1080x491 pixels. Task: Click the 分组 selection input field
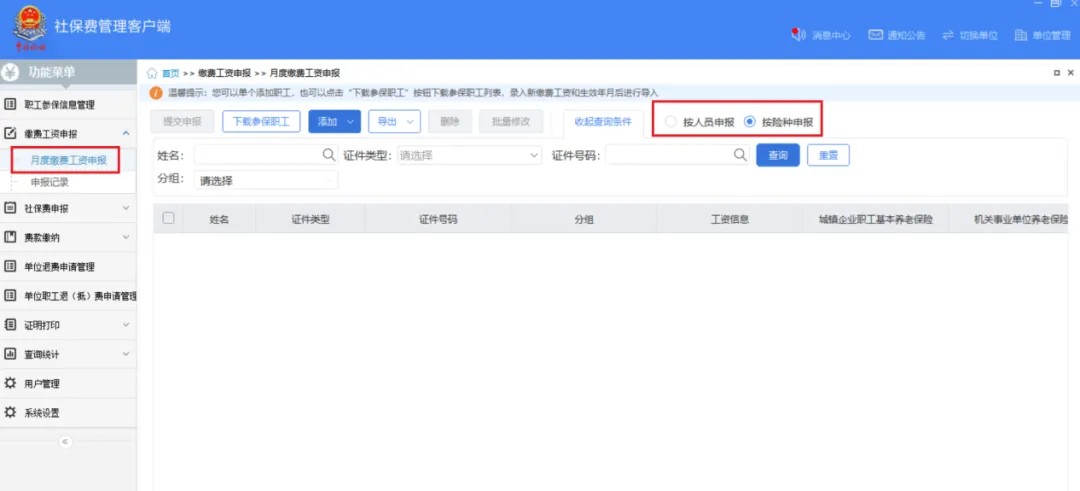pos(265,181)
